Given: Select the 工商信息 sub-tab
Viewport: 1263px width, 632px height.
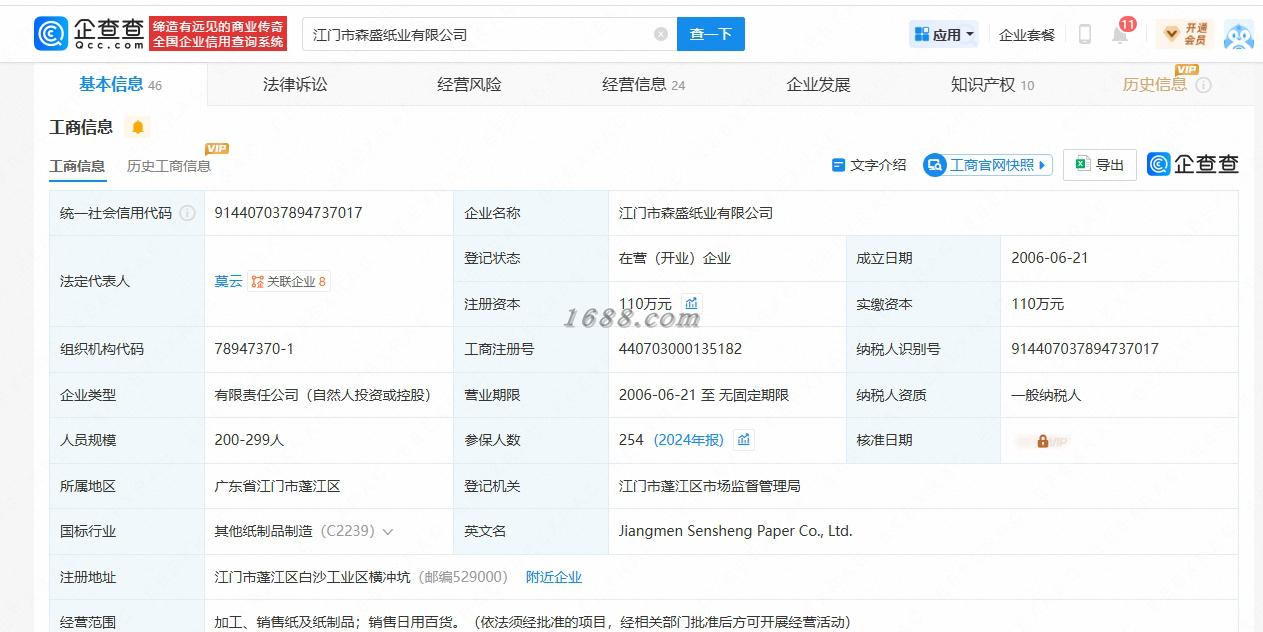Looking at the screenshot, I should pyautogui.click(x=77, y=166).
